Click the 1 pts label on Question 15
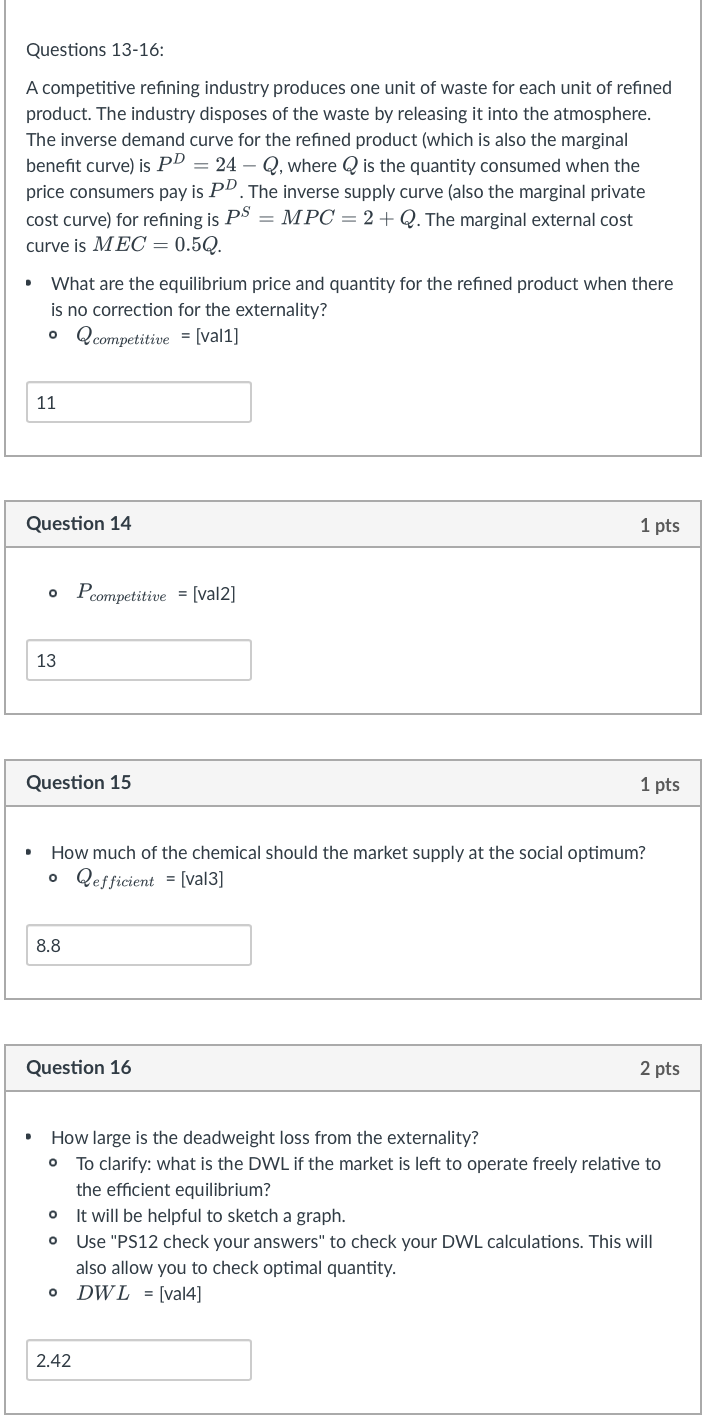Image resolution: width=718 pixels, height=1416 pixels. pos(659,784)
